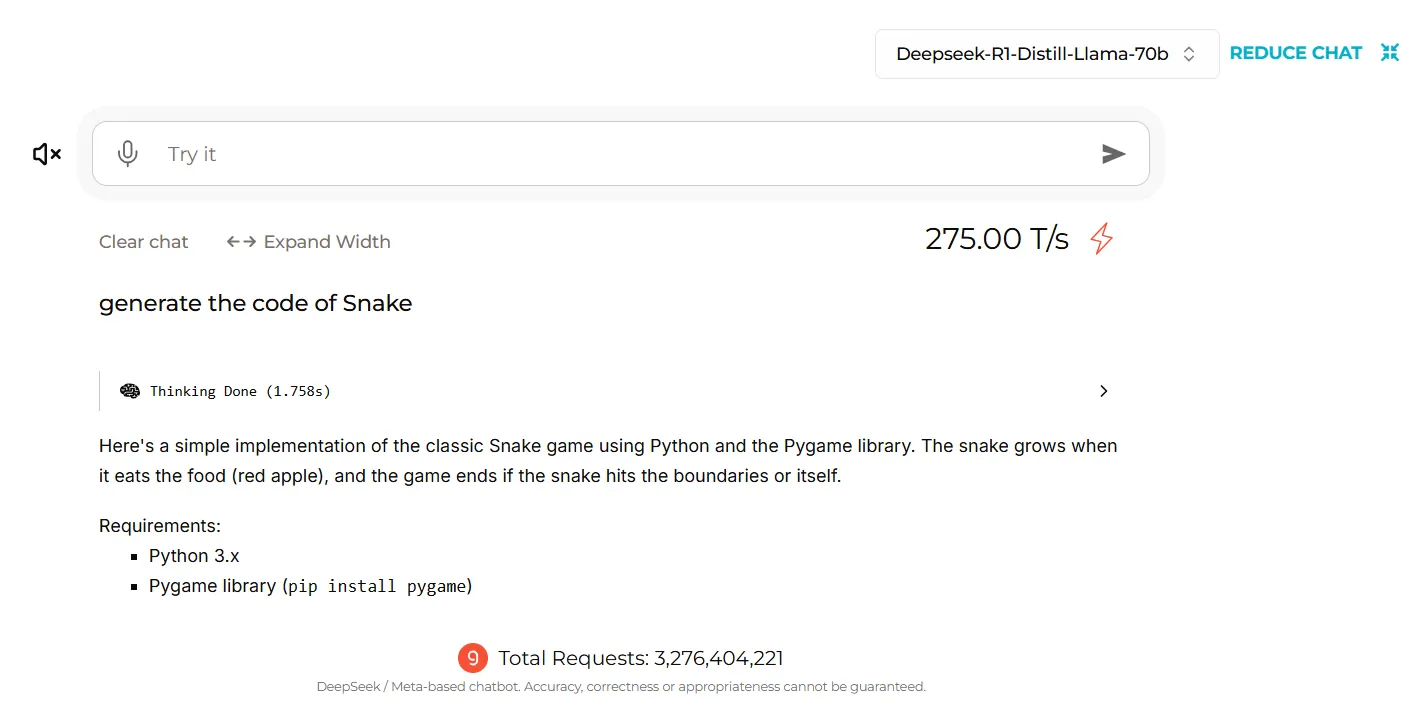Click the microphone icon for voice input

click(x=127, y=154)
